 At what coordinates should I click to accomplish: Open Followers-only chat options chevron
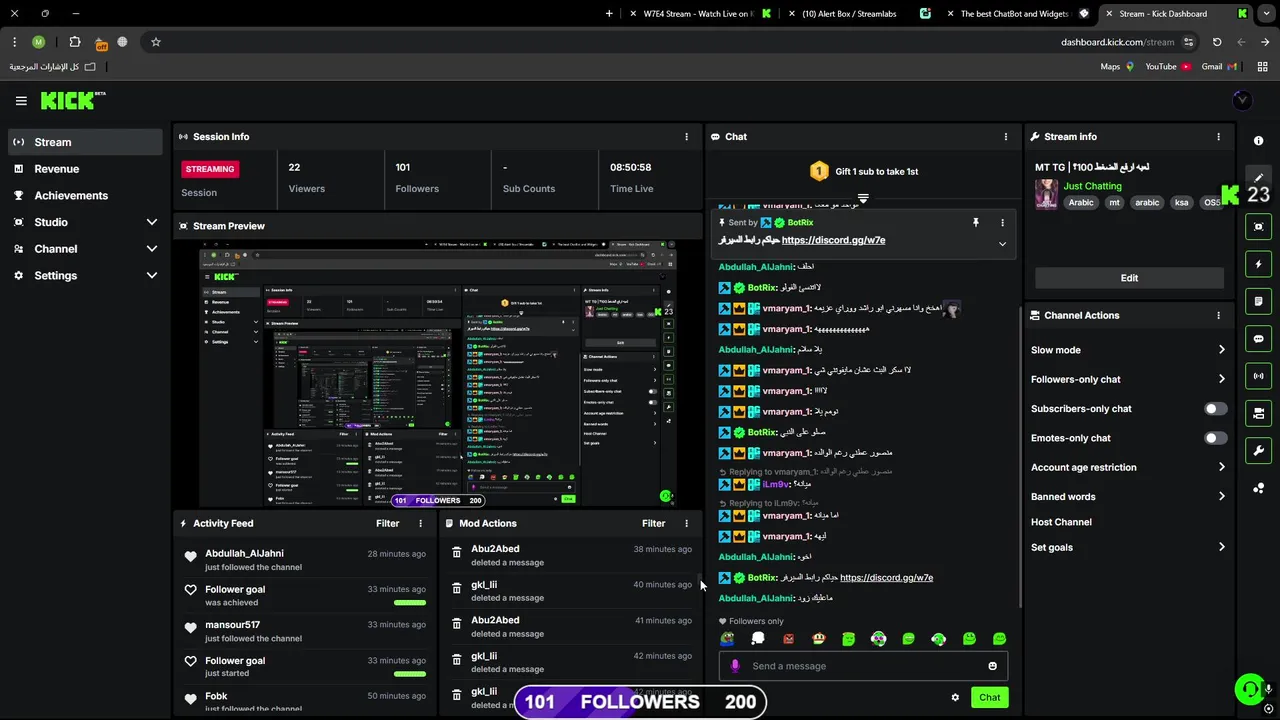click(1221, 379)
